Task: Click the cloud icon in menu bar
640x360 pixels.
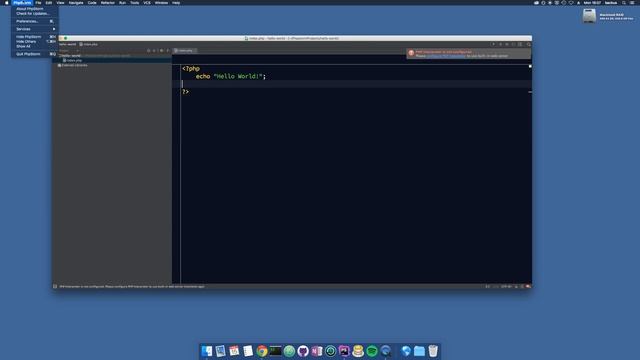Action: (x=536, y=2)
